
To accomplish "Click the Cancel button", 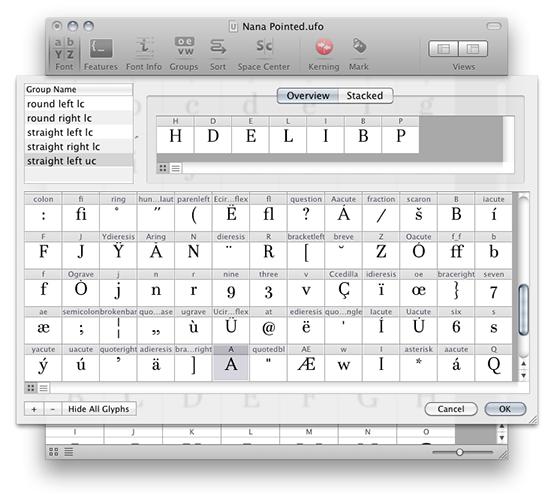I will click(x=451, y=409).
